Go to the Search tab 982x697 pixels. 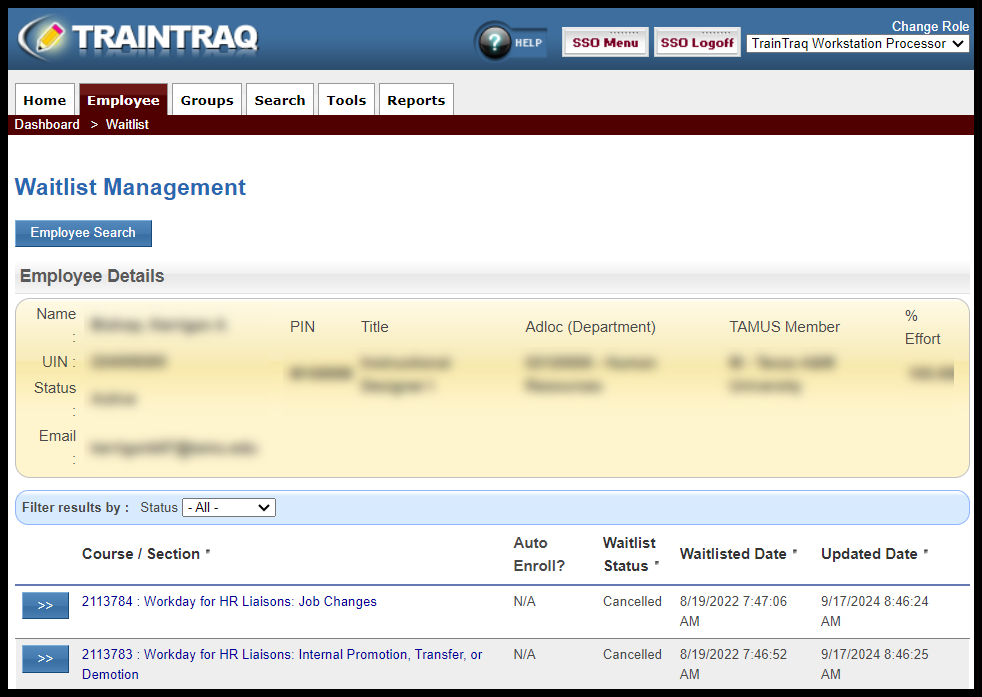(280, 100)
